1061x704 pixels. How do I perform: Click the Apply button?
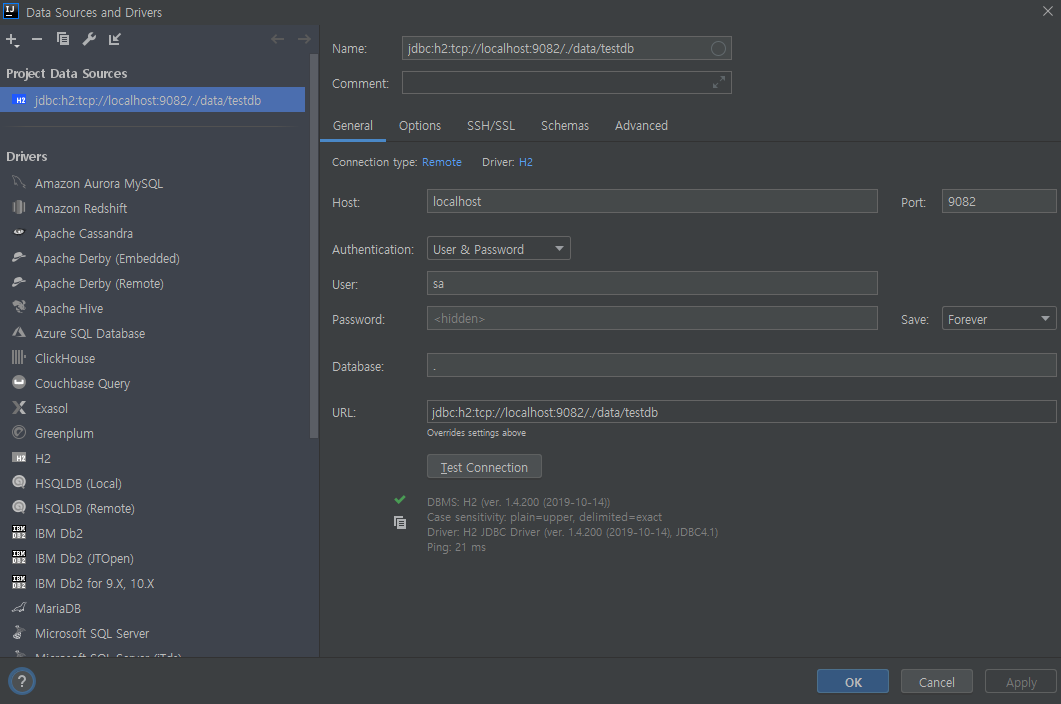1020,682
